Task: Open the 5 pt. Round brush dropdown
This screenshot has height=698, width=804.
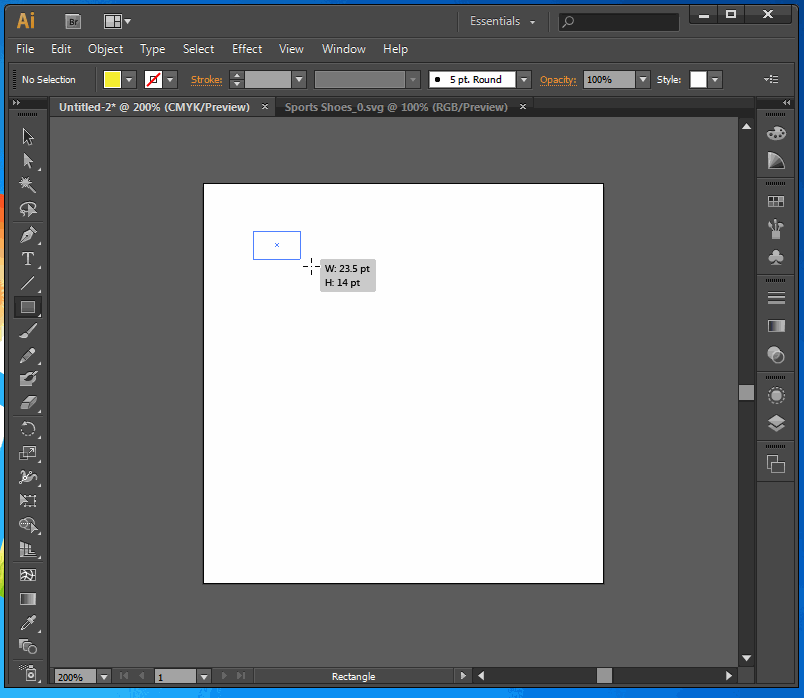Action: (524, 80)
